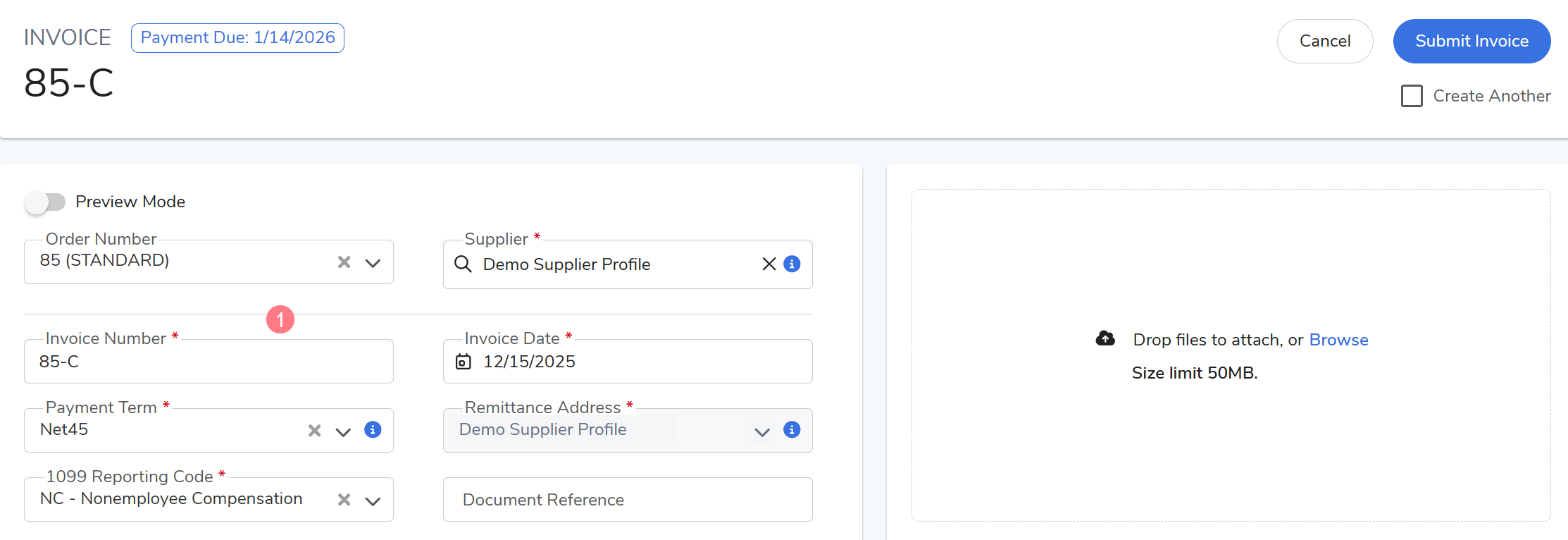Clear the Demo Supplier Profile supplier

click(x=769, y=264)
